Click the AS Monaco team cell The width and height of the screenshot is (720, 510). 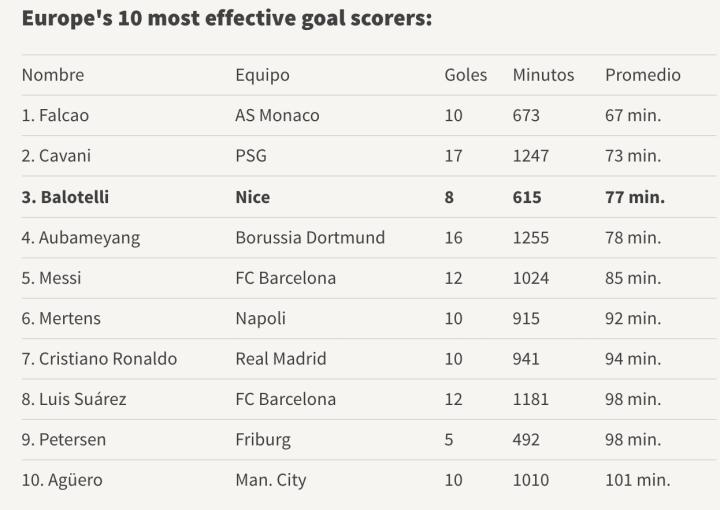277,115
